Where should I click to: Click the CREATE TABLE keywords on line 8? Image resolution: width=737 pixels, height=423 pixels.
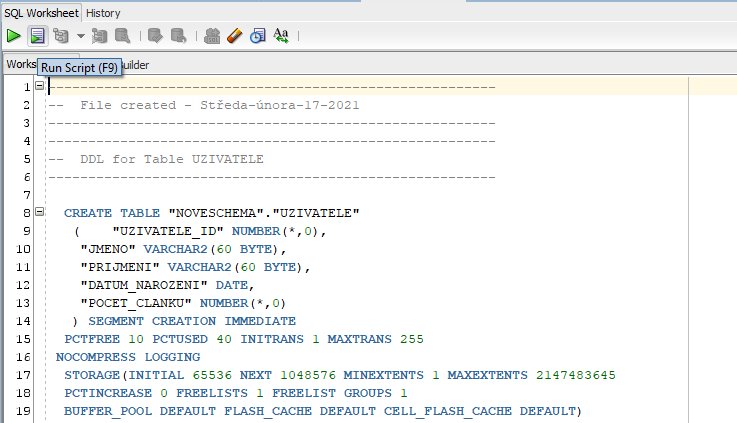tap(112, 213)
